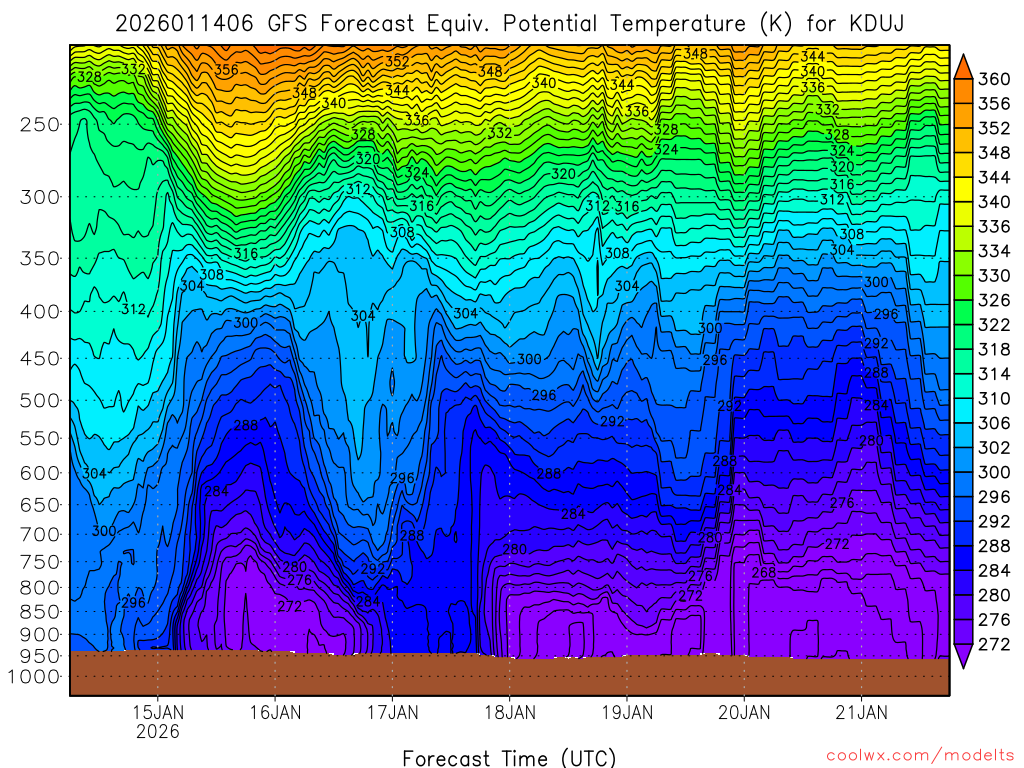Select the 306 color scale value
Image resolution: width=1024 pixels, height=768 pixels.
click(x=994, y=423)
